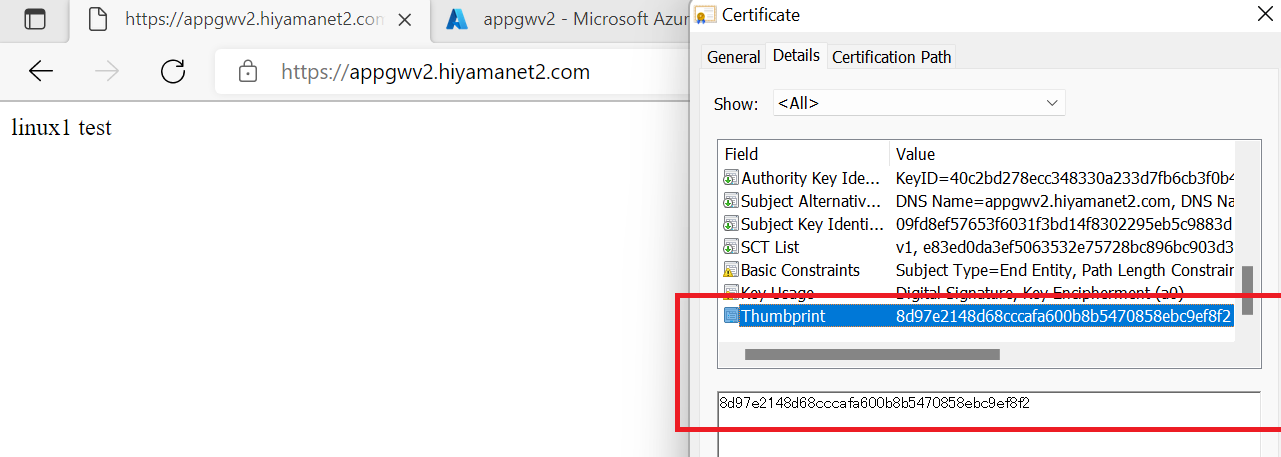Click the Azure logo on second tab
Viewport: 1281px width, 457px height.
[458, 19]
